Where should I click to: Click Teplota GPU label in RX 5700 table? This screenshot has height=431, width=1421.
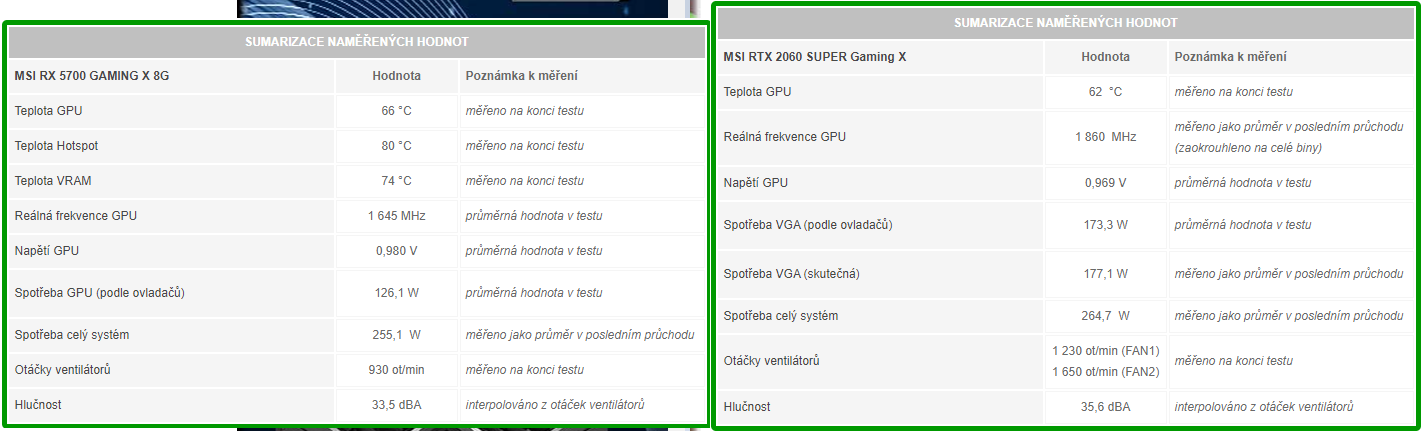48,111
